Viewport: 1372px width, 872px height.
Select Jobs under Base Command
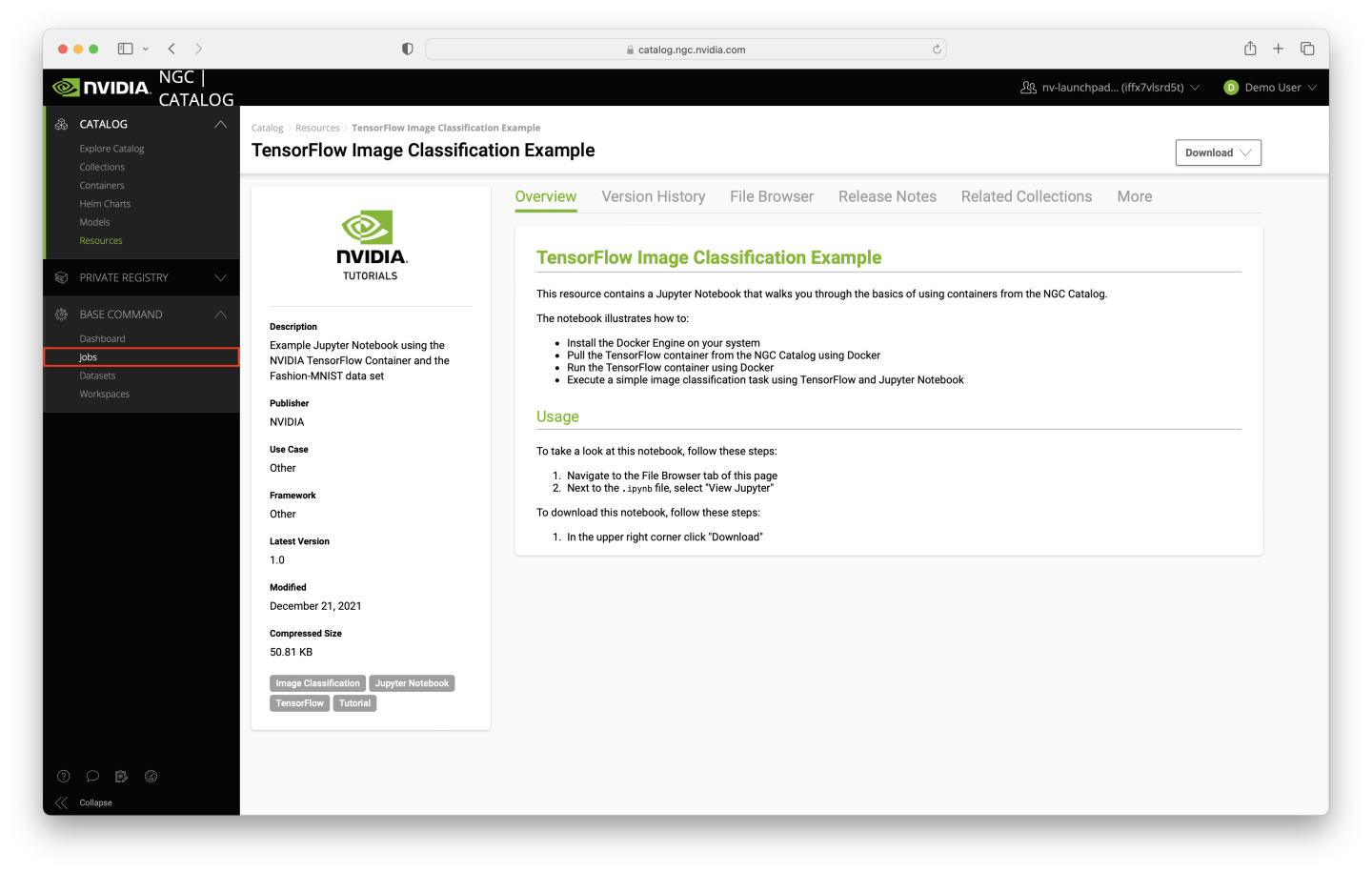pyautogui.click(x=88, y=356)
